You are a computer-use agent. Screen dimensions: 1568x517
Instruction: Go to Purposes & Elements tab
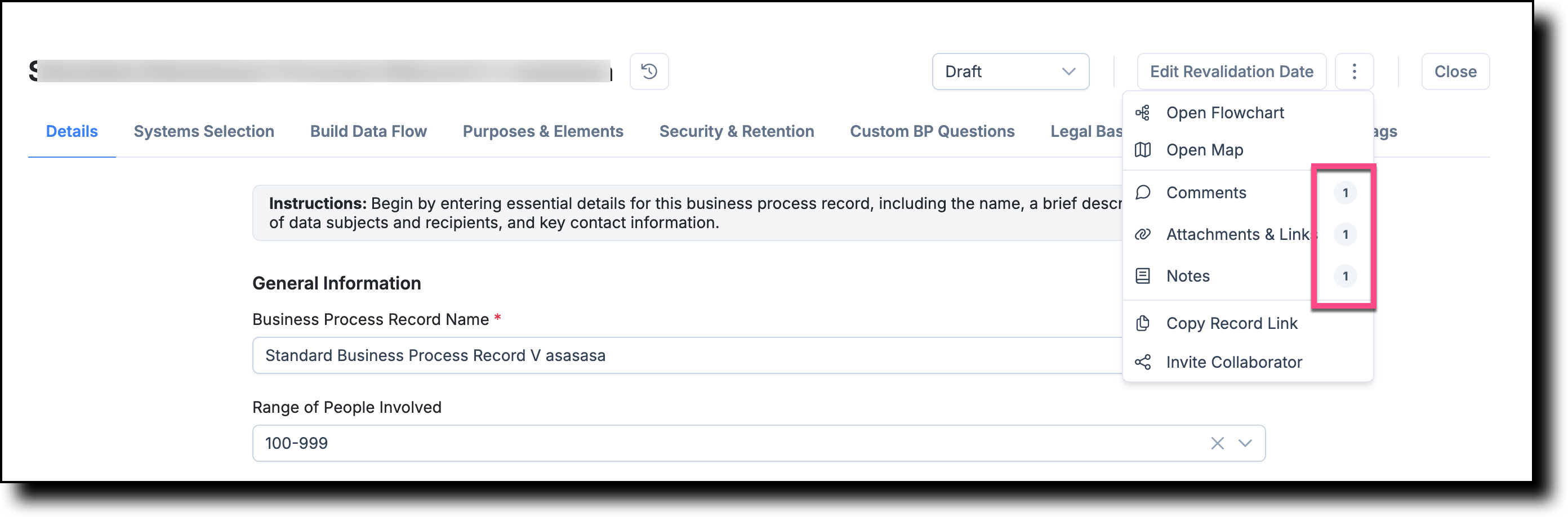(x=542, y=132)
